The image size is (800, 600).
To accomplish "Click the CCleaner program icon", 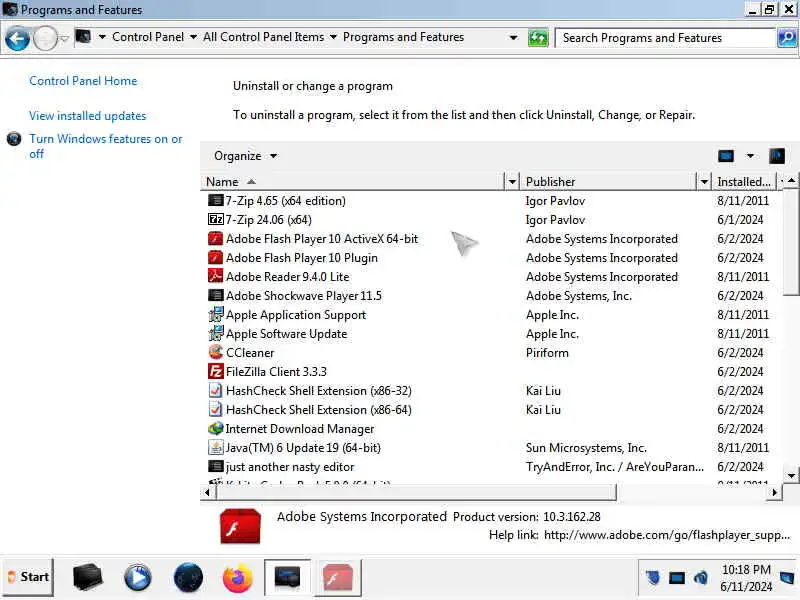I will coord(216,352).
